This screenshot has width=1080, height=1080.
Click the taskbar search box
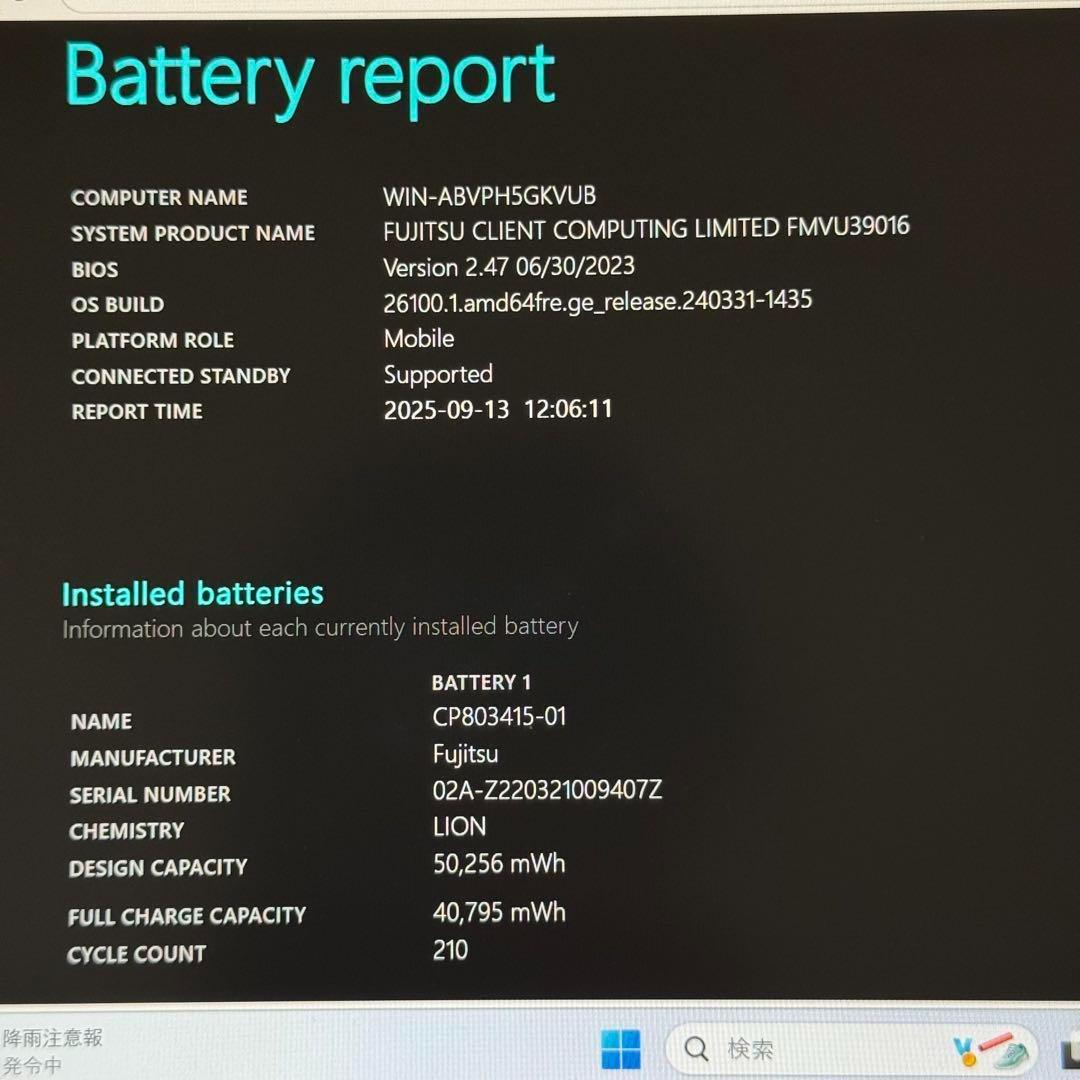point(853,1049)
